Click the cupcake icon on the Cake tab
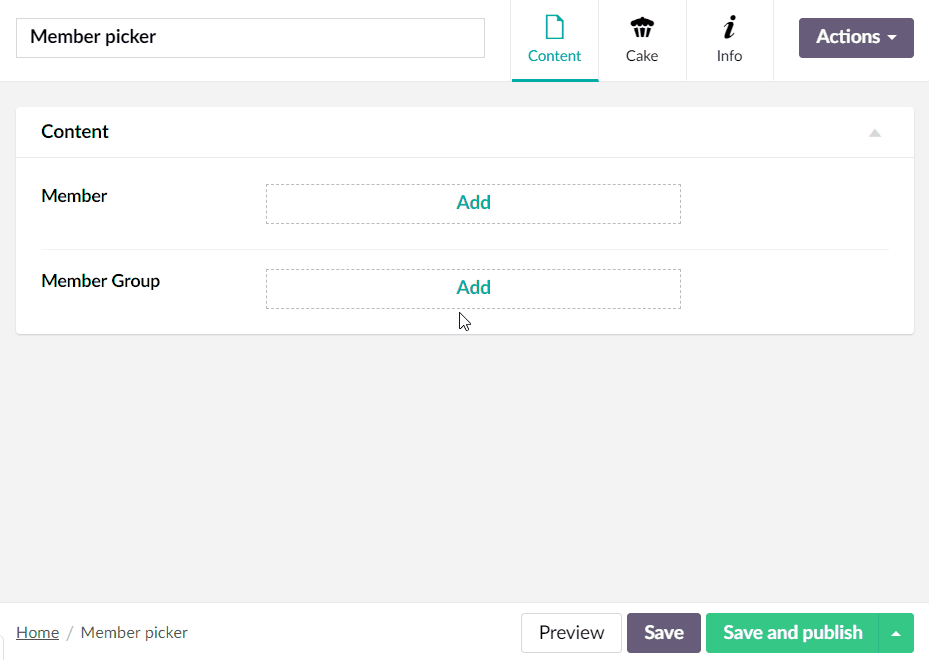The width and height of the screenshot is (929, 660). click(642, 28)
